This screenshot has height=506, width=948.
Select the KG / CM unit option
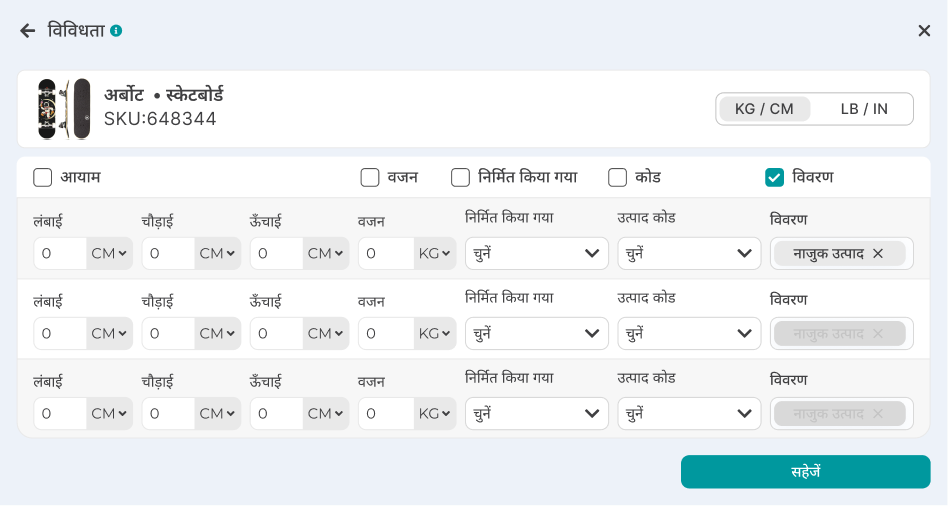(x=764, y=109)
